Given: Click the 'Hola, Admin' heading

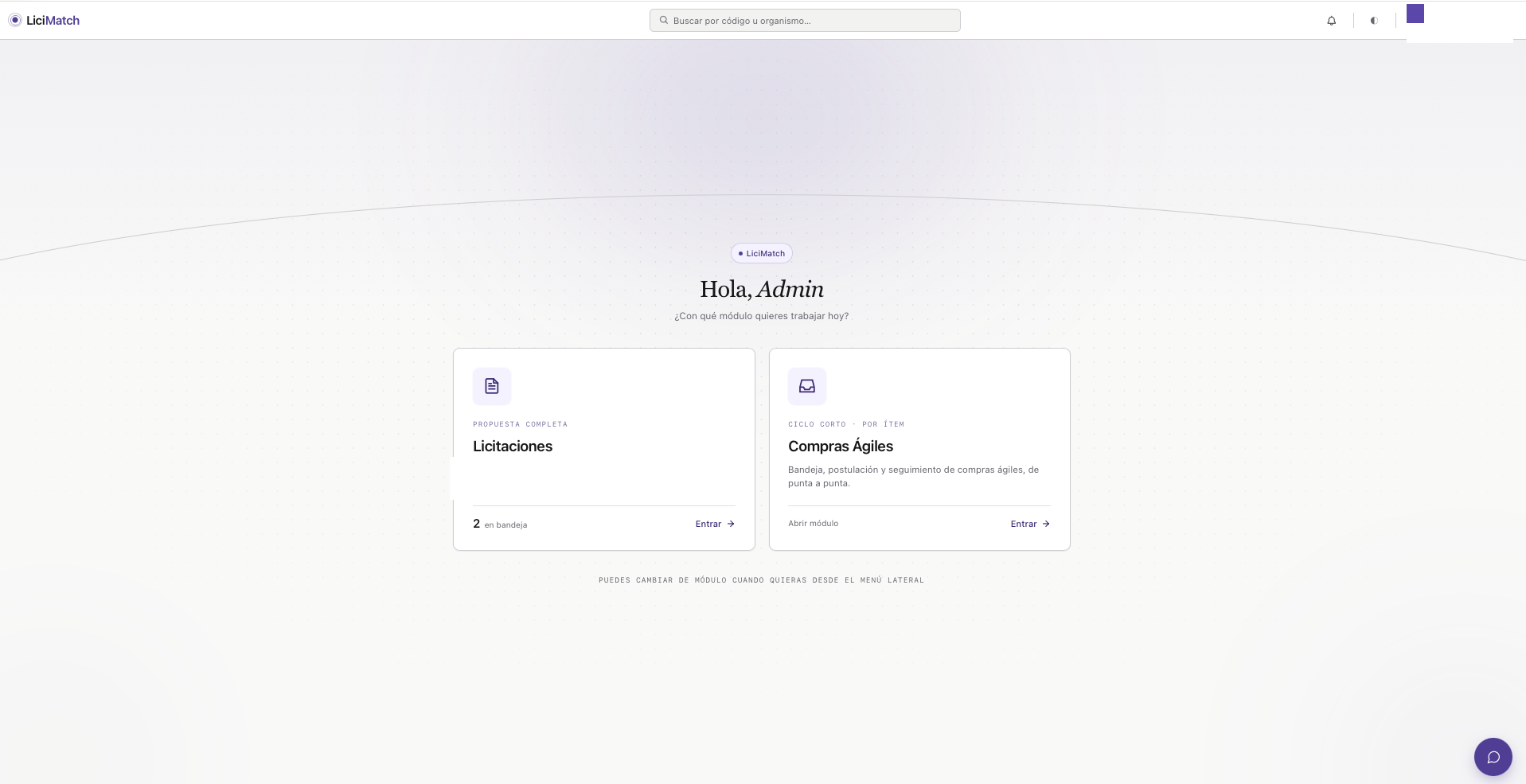Looking at the screenshot, I should coord(762,289).
